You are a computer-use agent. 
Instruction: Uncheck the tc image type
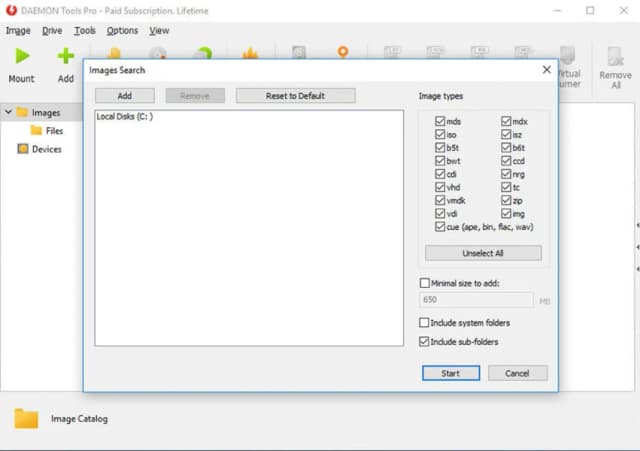(x=506, y=187)
